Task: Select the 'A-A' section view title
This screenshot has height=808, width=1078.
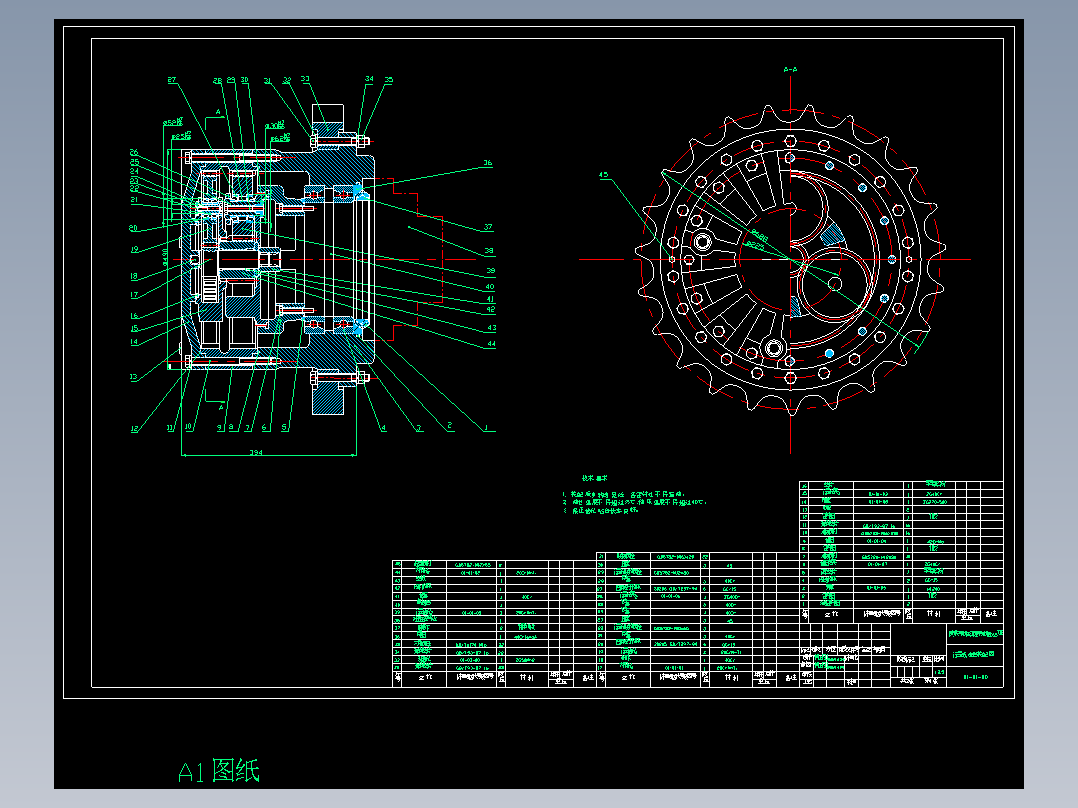Action: pos(790,69)
